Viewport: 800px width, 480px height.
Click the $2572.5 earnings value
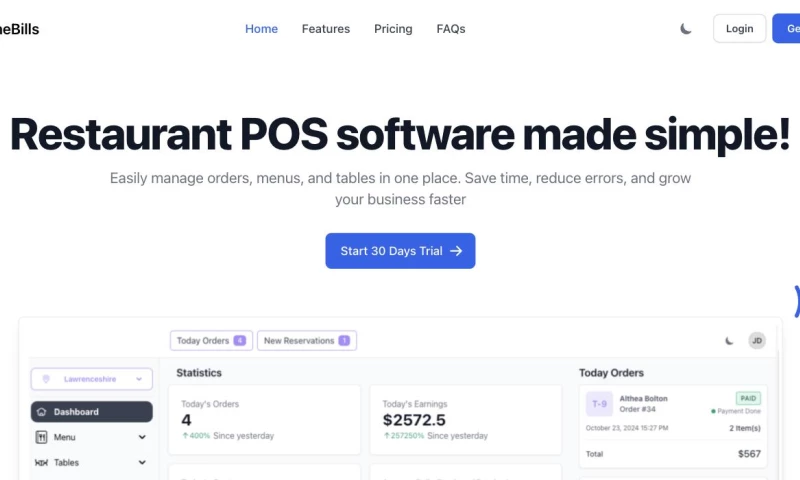414,420
